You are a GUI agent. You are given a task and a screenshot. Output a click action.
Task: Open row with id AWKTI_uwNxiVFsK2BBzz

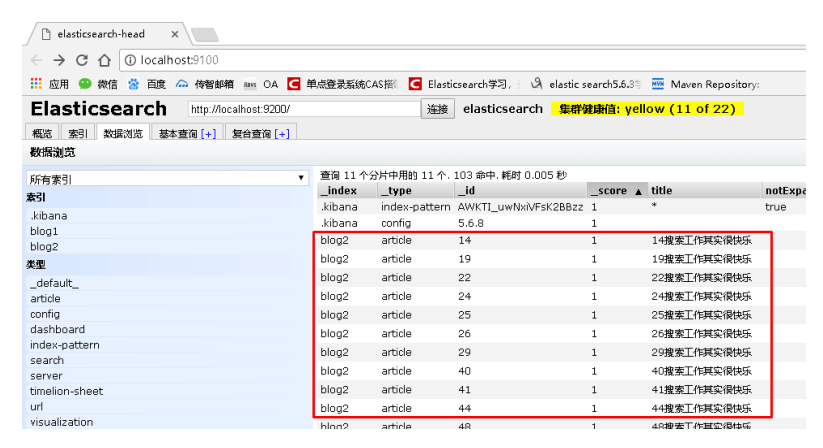562,207
